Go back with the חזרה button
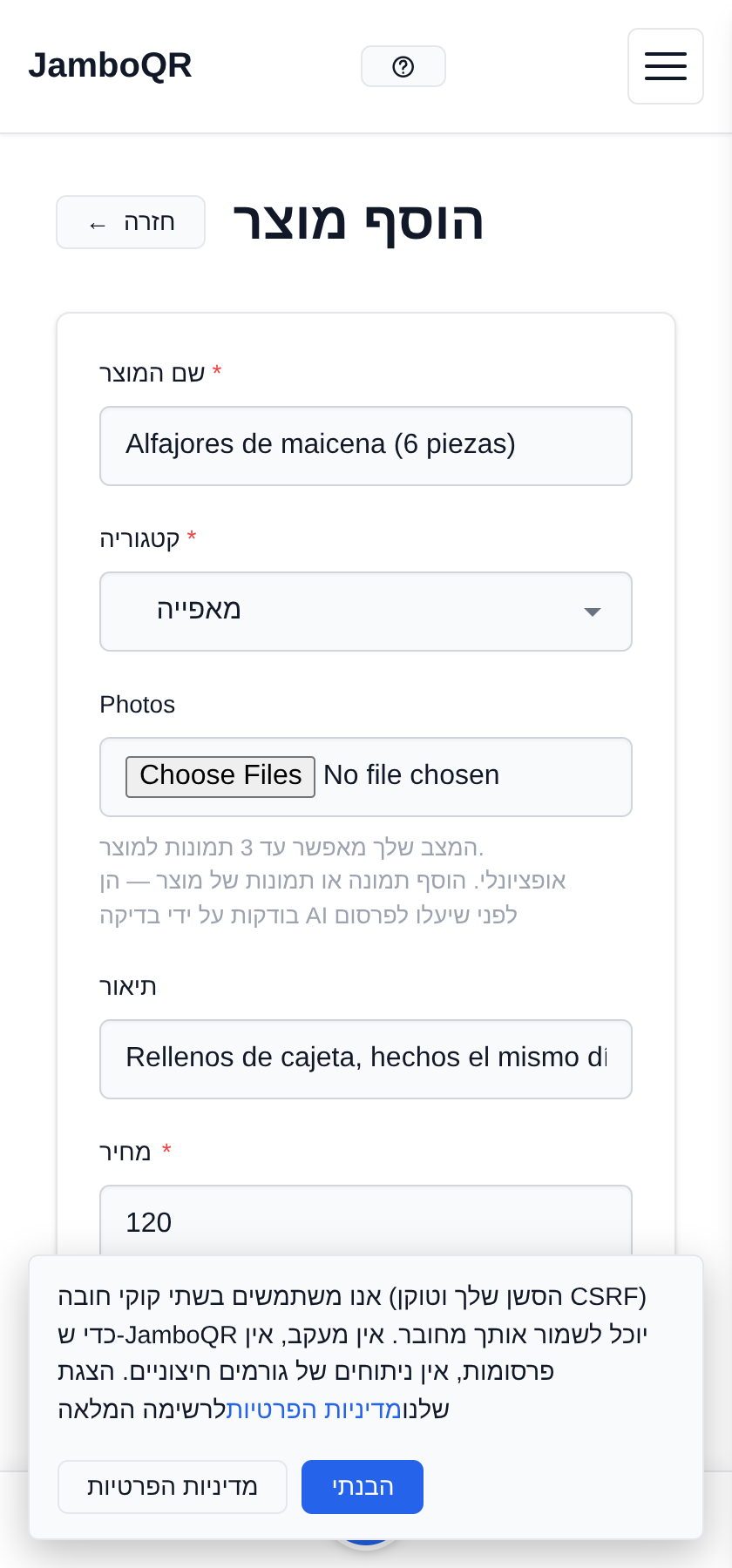The height and width of the screenshot is (1568, 732). (131, 222)
